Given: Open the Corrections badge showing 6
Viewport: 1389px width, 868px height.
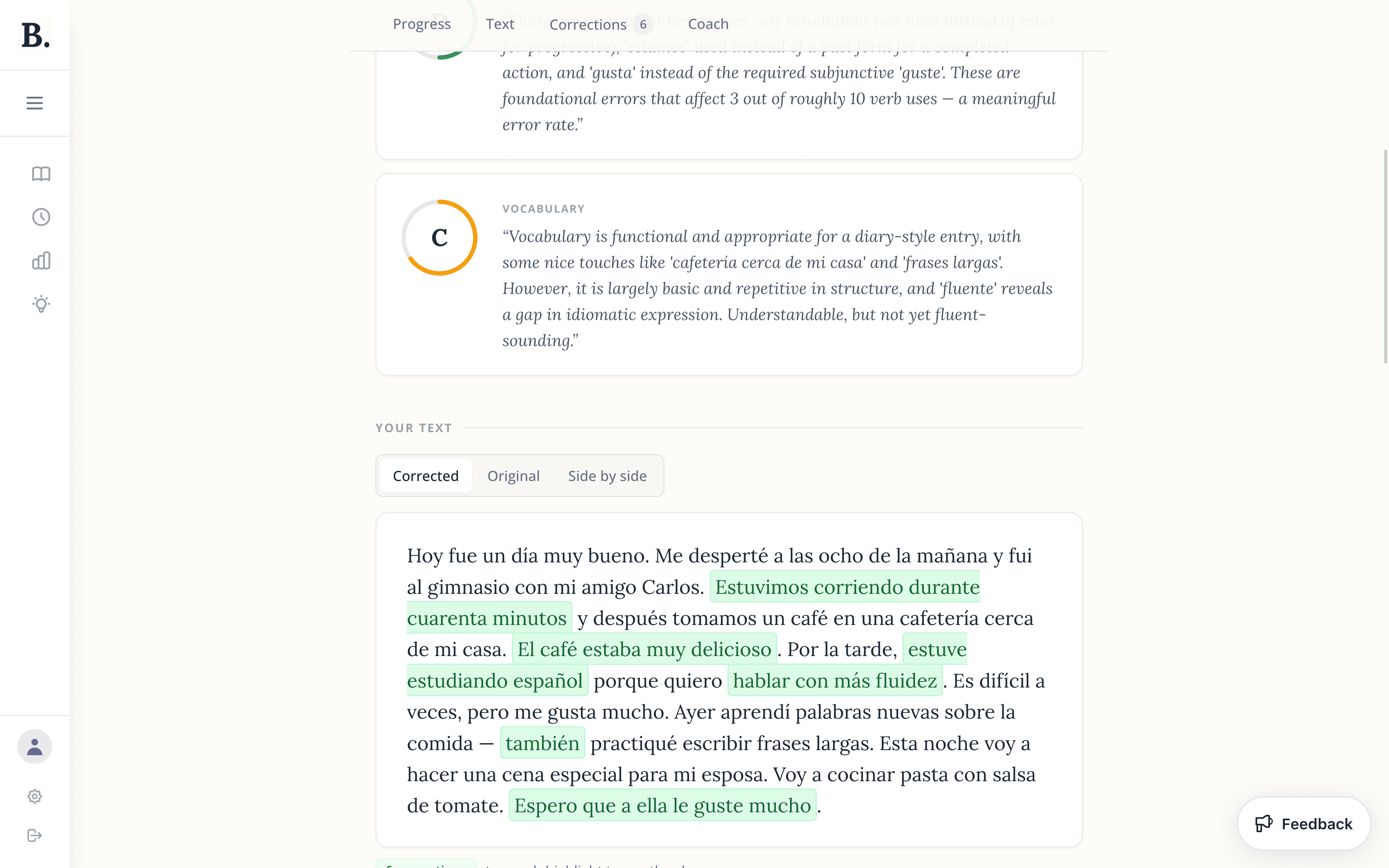Looking at the screenshot, I should [x=642, y=24].
